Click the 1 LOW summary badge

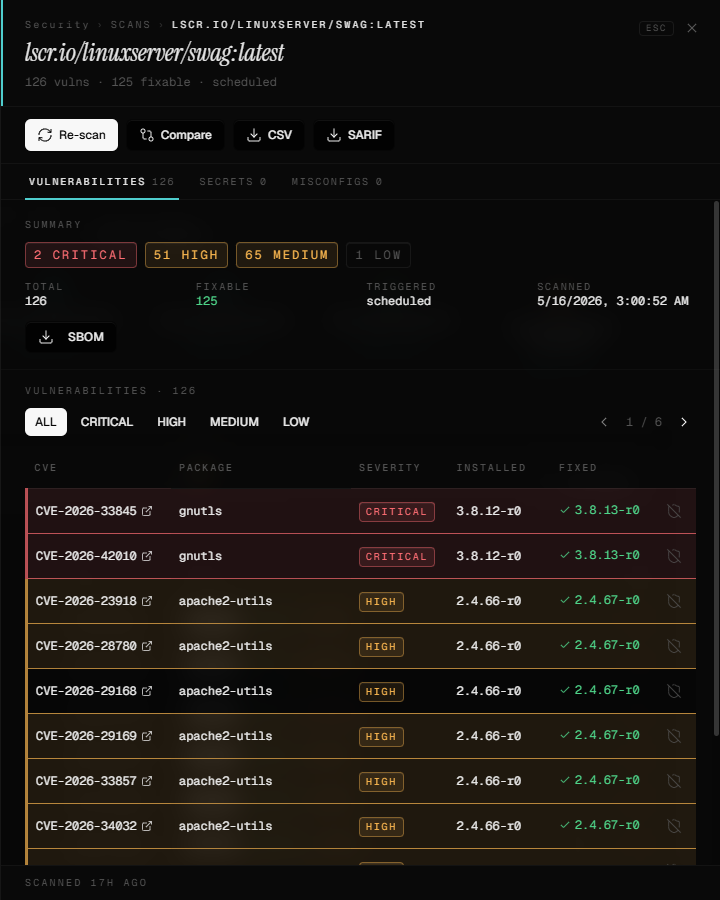pyautogui.click(x=378, y=255)
